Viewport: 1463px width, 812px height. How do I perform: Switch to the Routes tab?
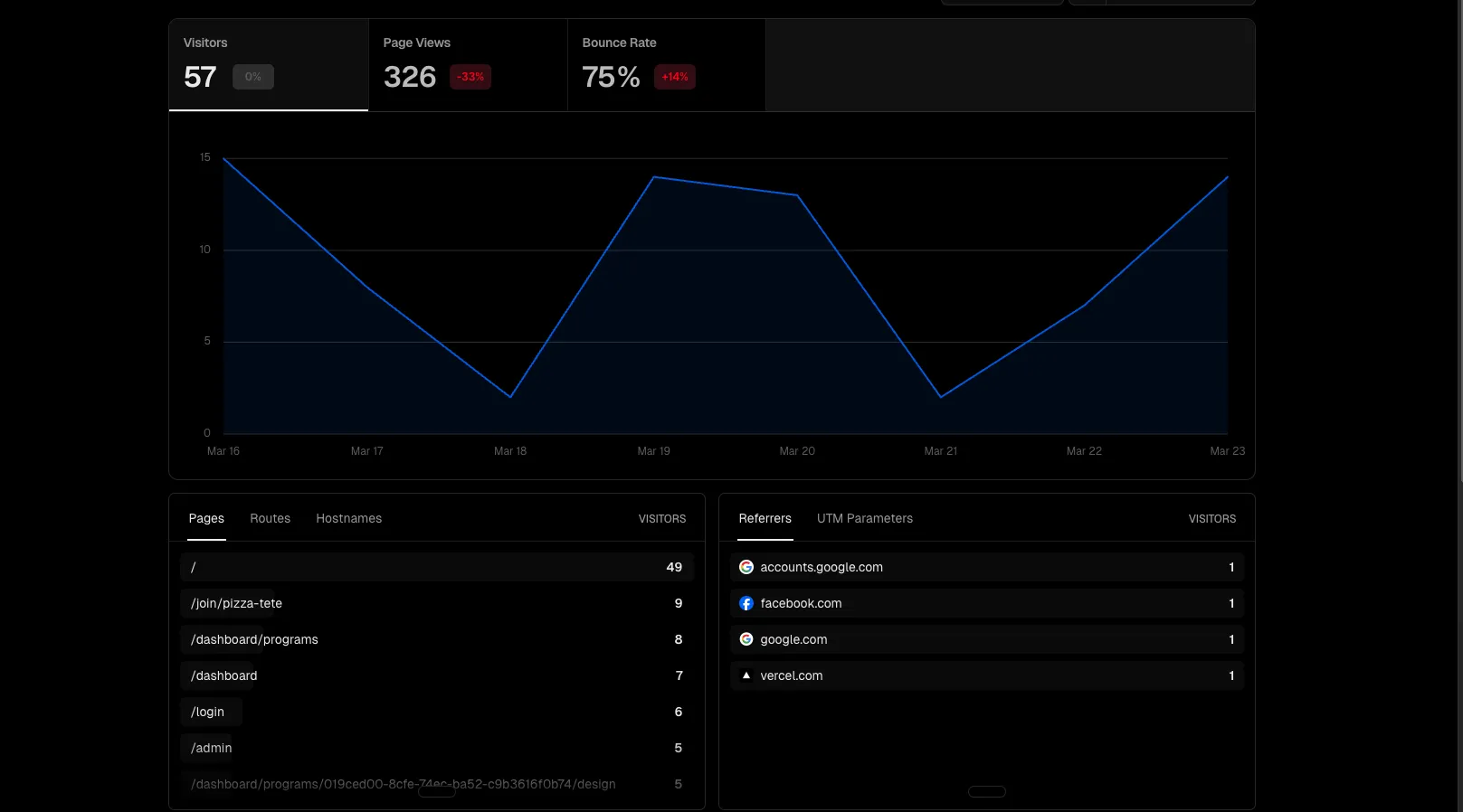click(x=271, y=518)
